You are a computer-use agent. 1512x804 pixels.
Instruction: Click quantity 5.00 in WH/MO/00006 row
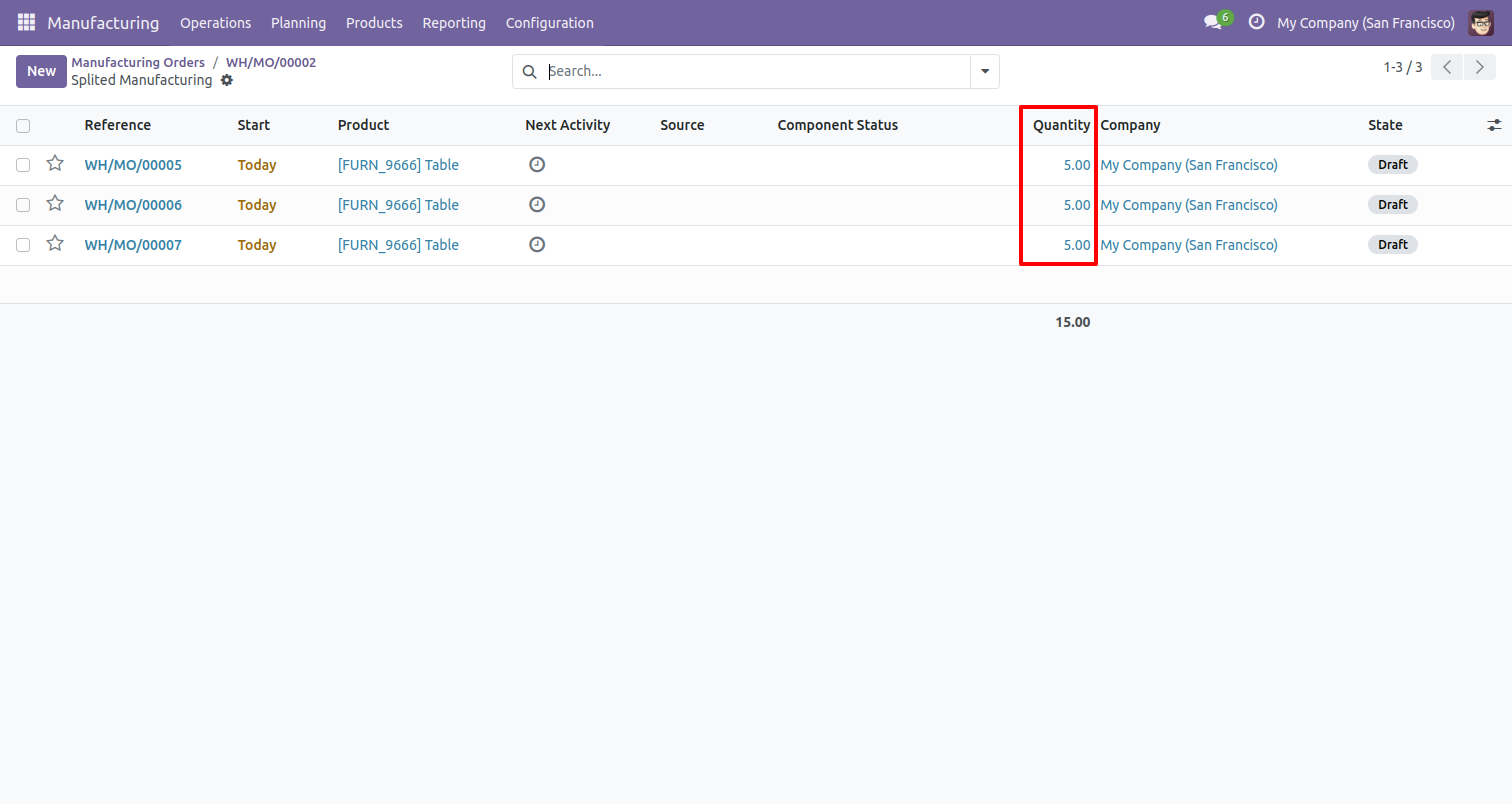tap(1077, 205)
